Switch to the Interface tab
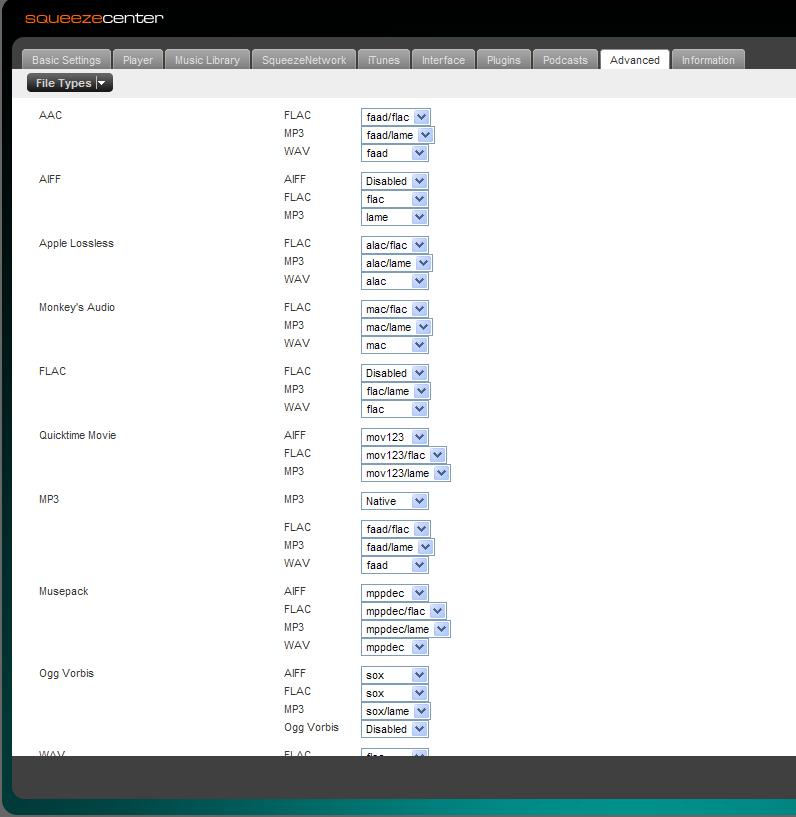The width and height of the screenshot is (796, 817). (443, 60)
